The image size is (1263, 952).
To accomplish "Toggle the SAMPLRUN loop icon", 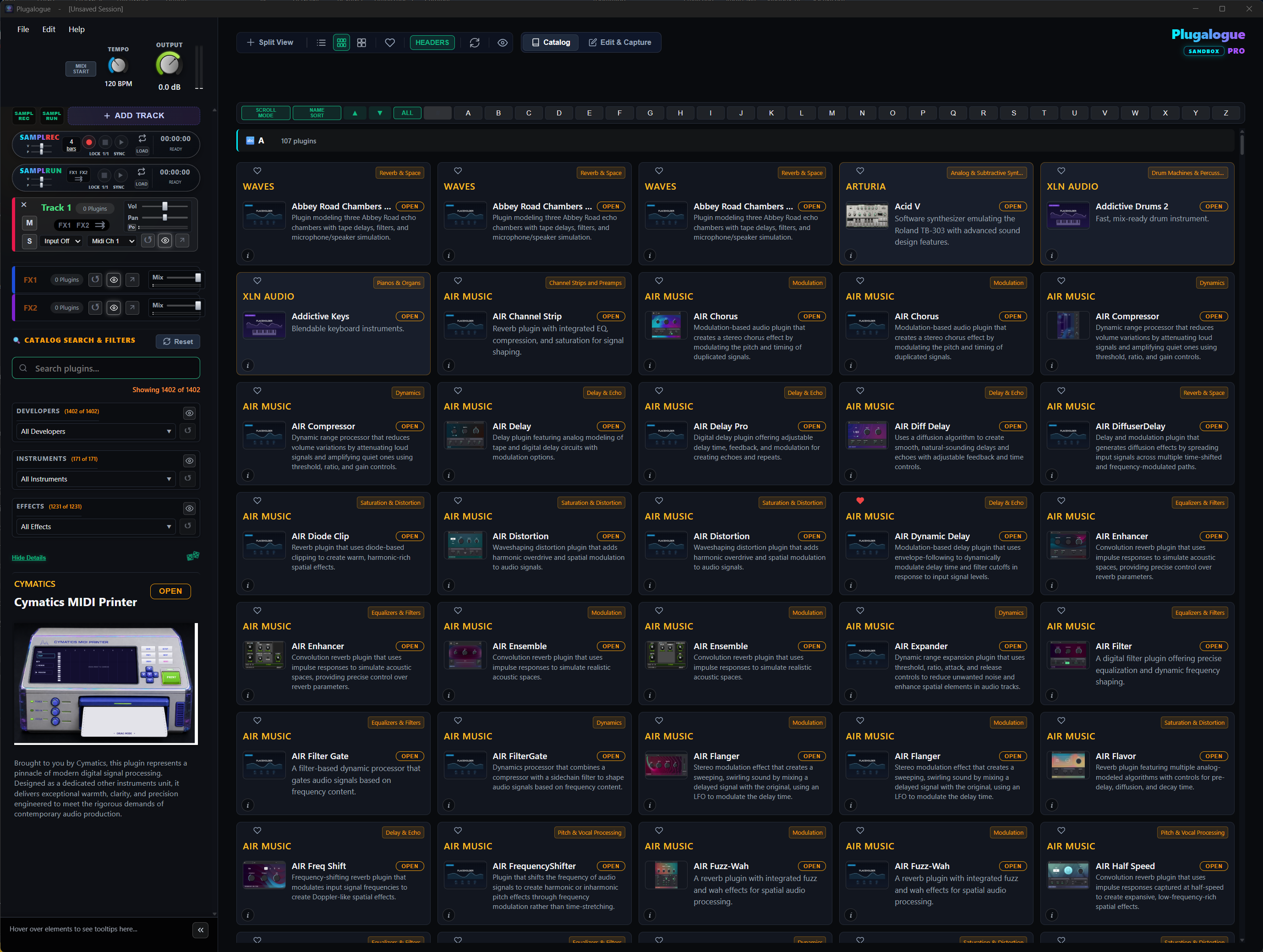I will [x=142, y=172].
